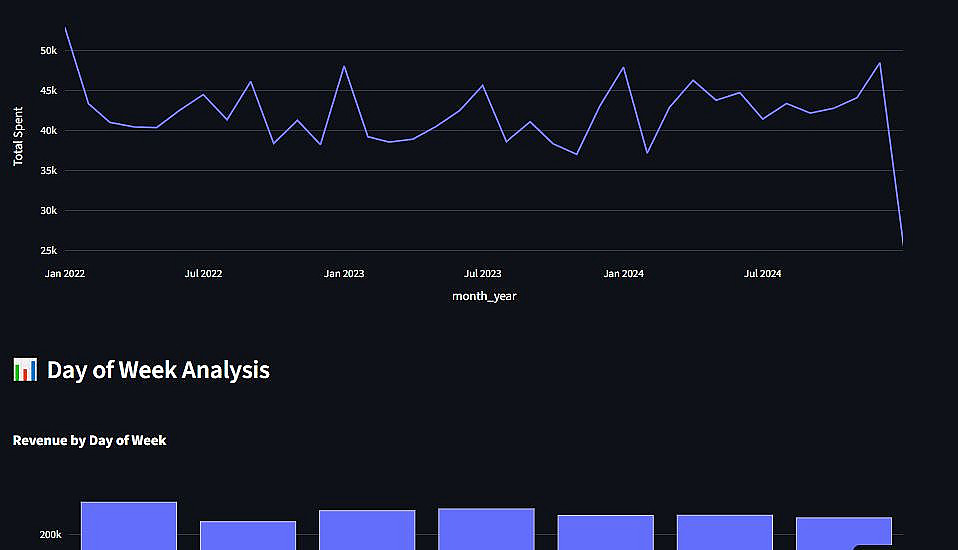Click the 25k y-axis label

point(49,251)
